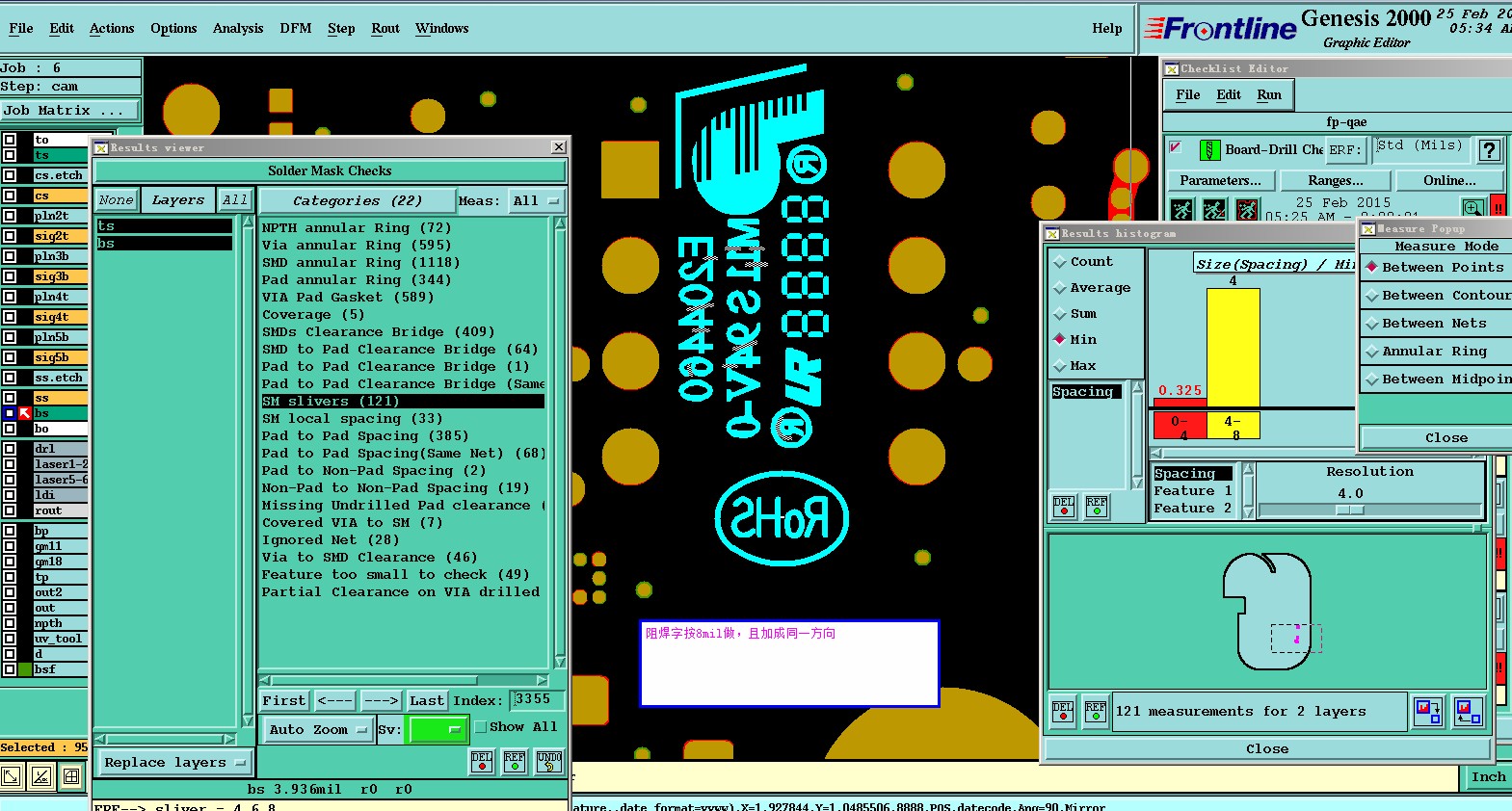The height and width of the screenshot is (811, 1512).
Task: Select Average radio in Results histogram
Action: (x=1061, y=288)
